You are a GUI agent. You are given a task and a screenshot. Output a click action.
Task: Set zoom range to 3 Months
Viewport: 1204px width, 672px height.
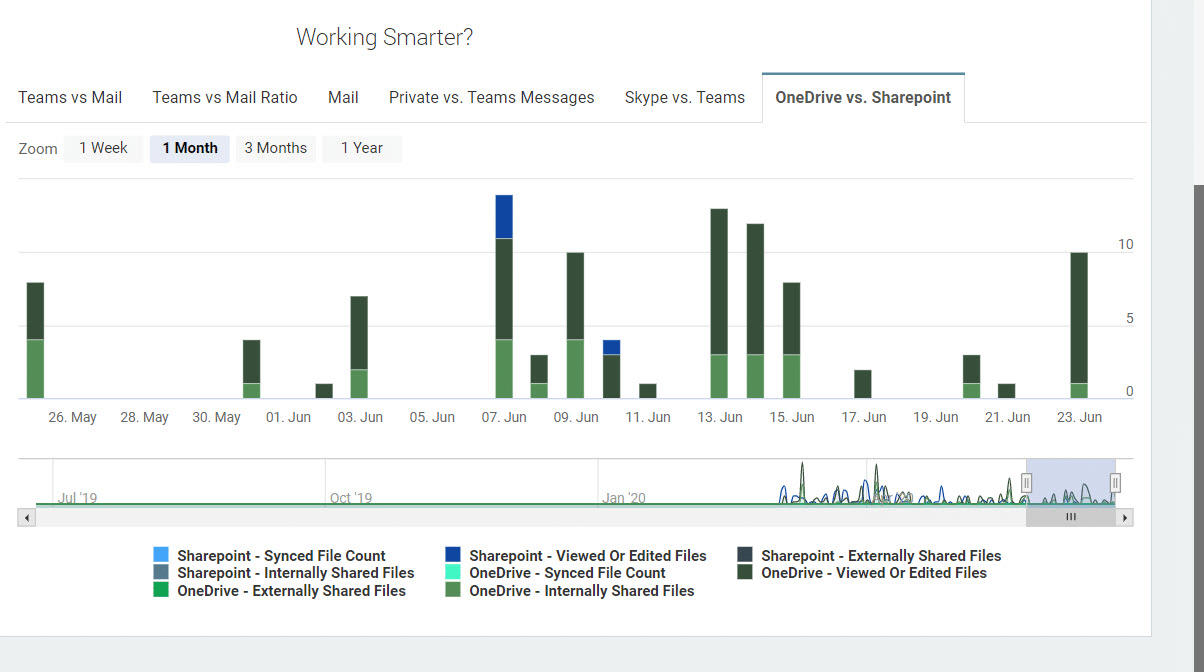coord(275,148)
